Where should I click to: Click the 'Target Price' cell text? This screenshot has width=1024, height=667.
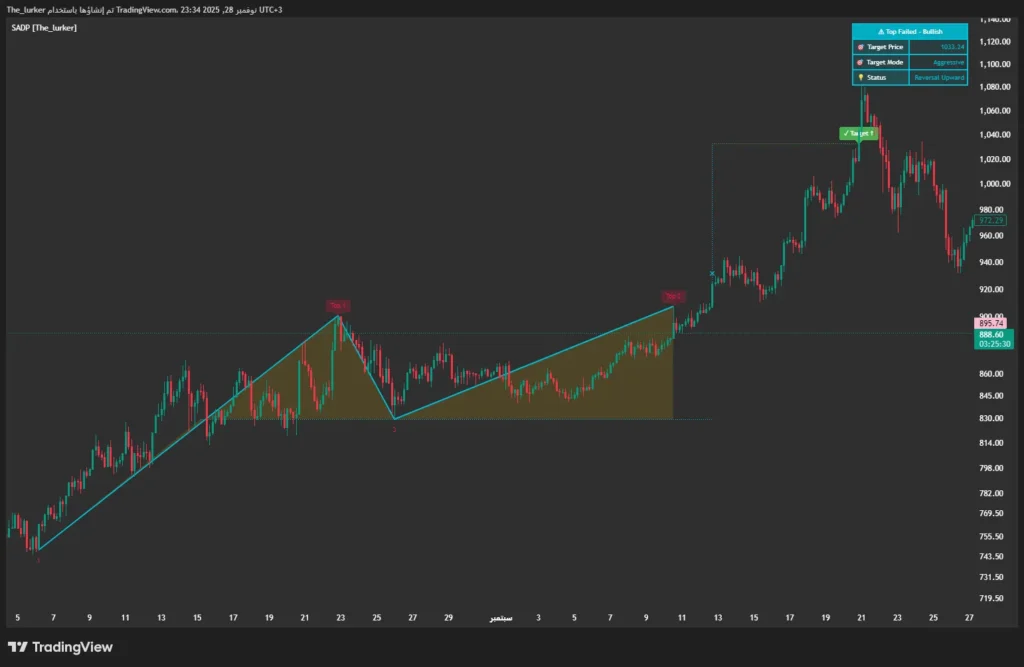[x=885, y=47]
